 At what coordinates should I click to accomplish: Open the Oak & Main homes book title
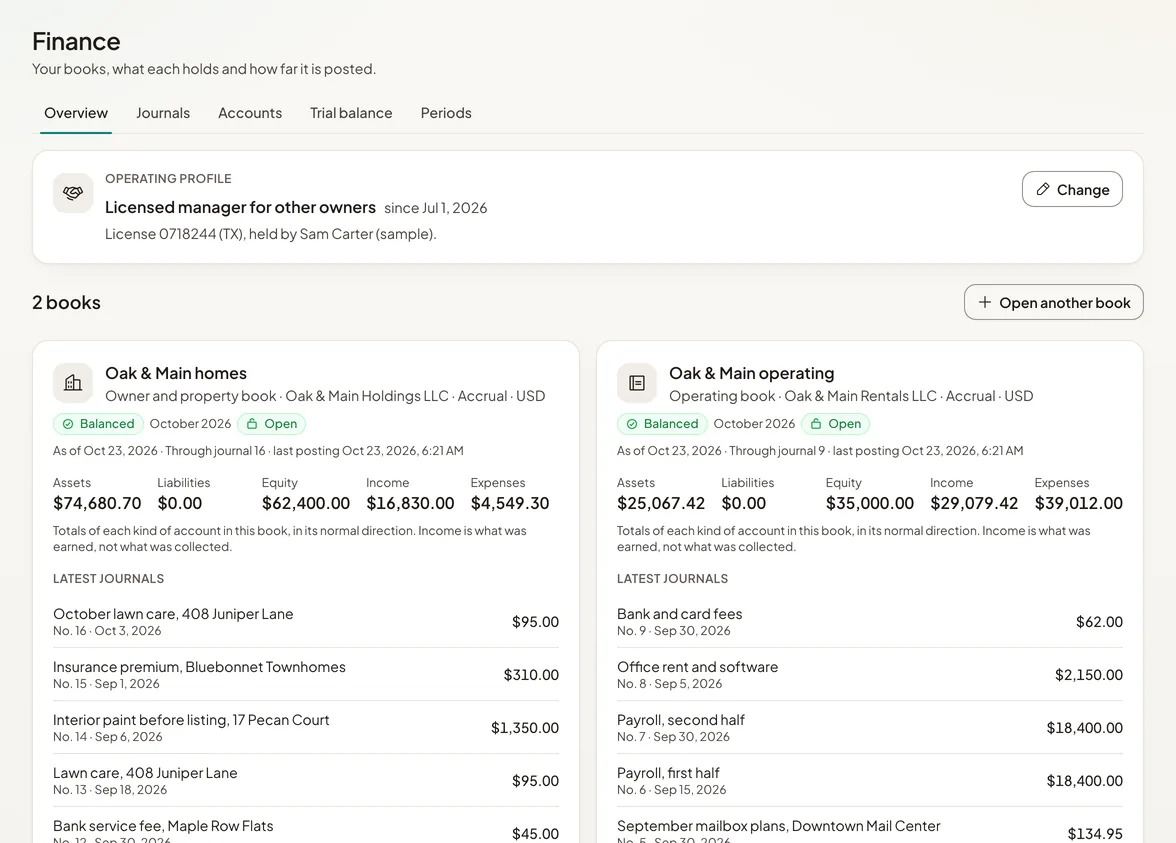click(x=176, y=373)
